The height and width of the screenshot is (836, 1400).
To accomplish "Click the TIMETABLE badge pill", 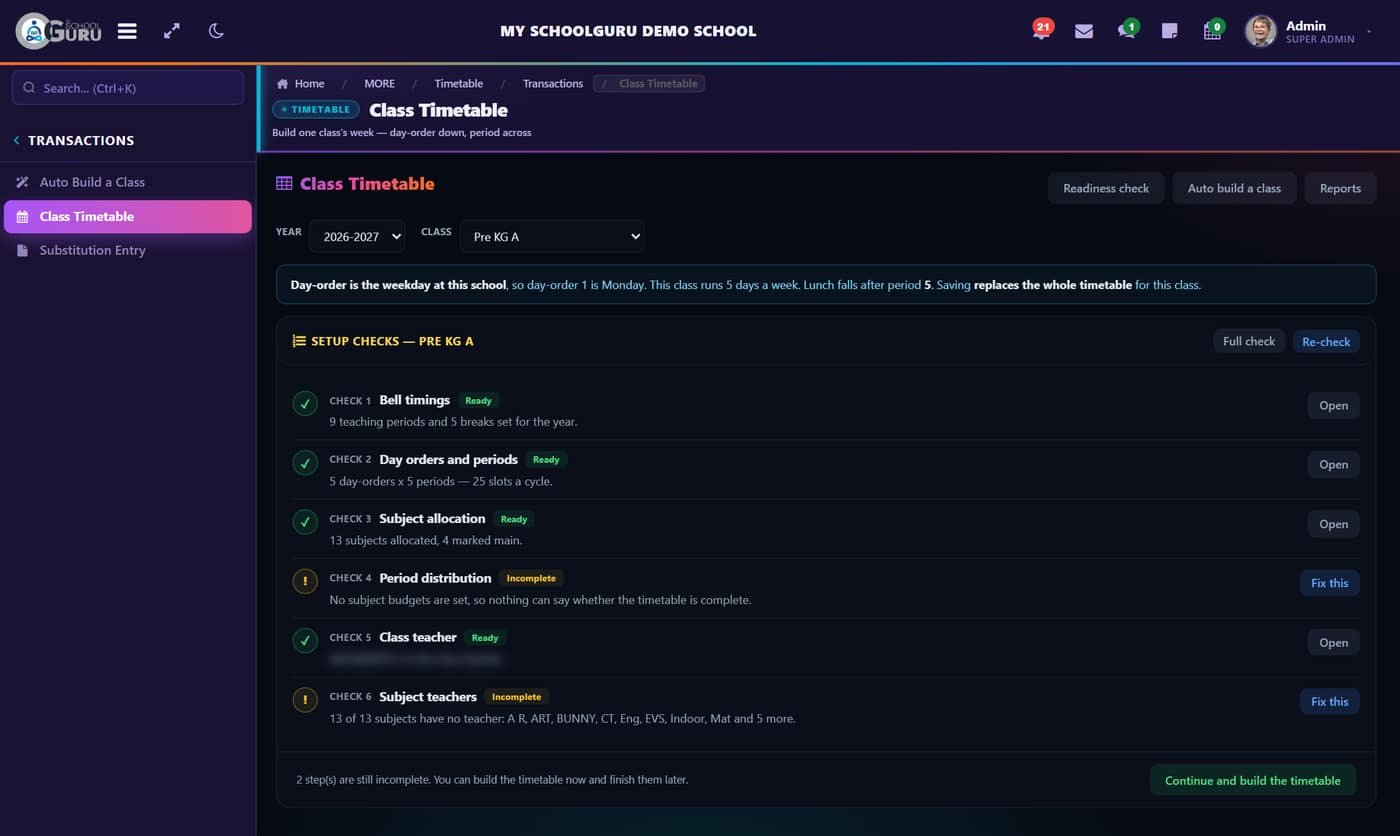I will coord(316,110).
